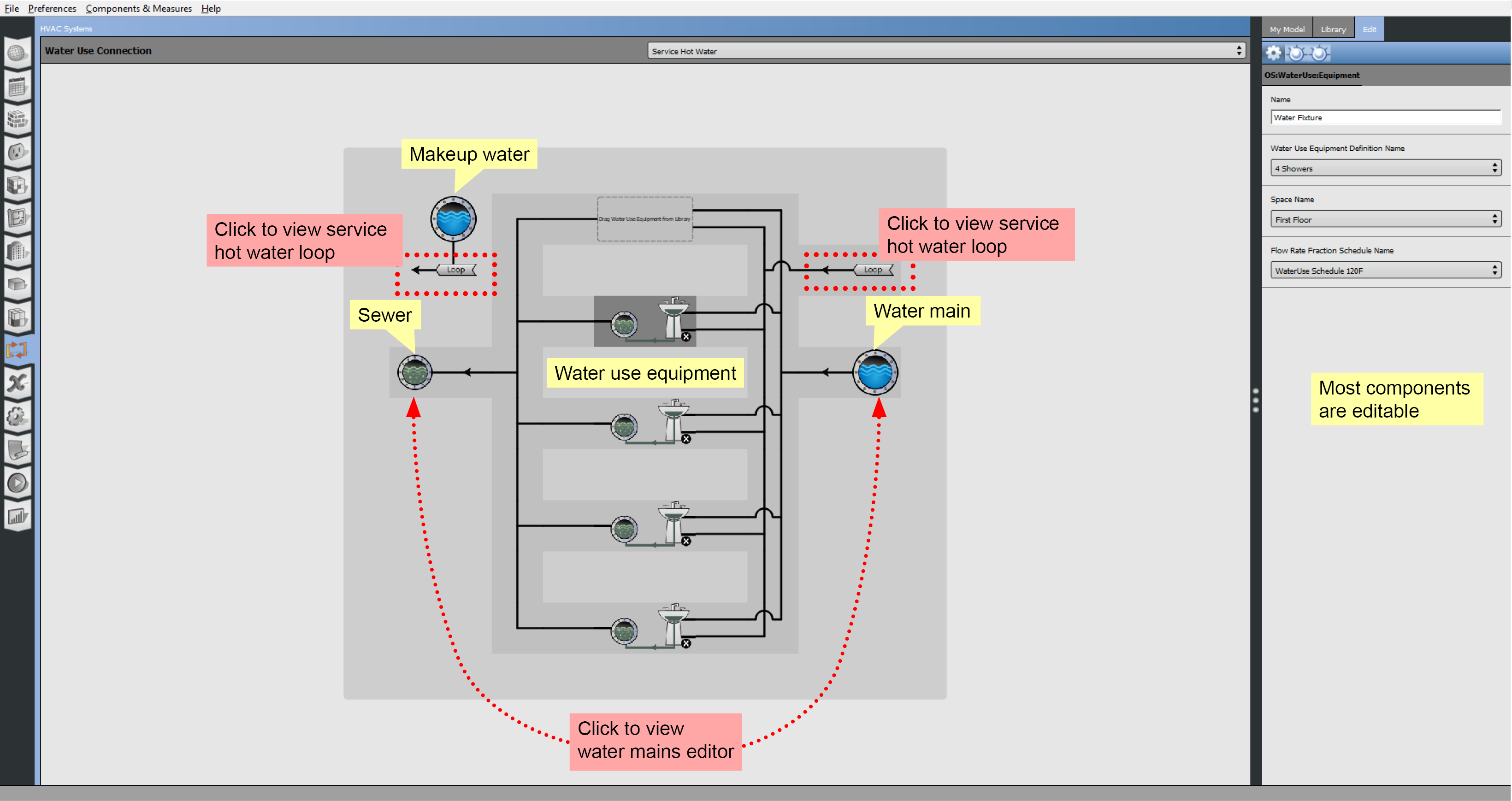
Task: Open Results Summary bar chart icon
Action: pos(17,516)
